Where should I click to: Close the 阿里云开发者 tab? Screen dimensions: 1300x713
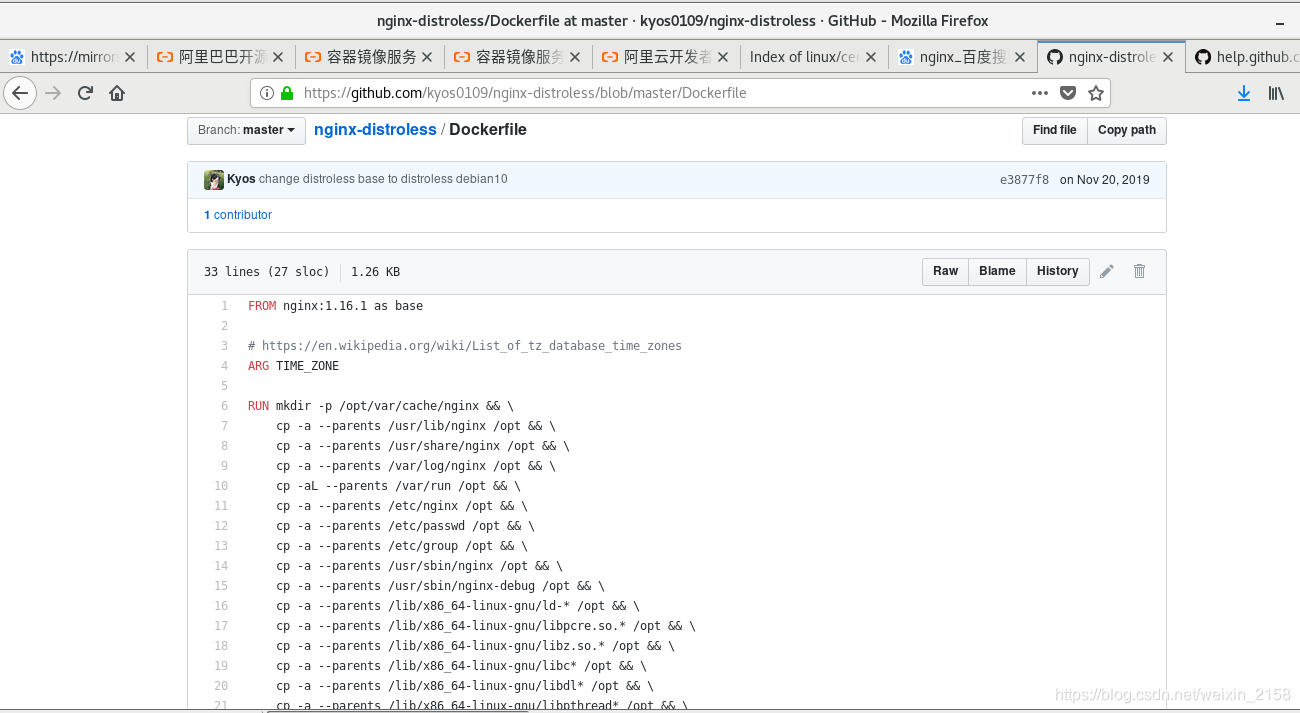coord(723,57)
